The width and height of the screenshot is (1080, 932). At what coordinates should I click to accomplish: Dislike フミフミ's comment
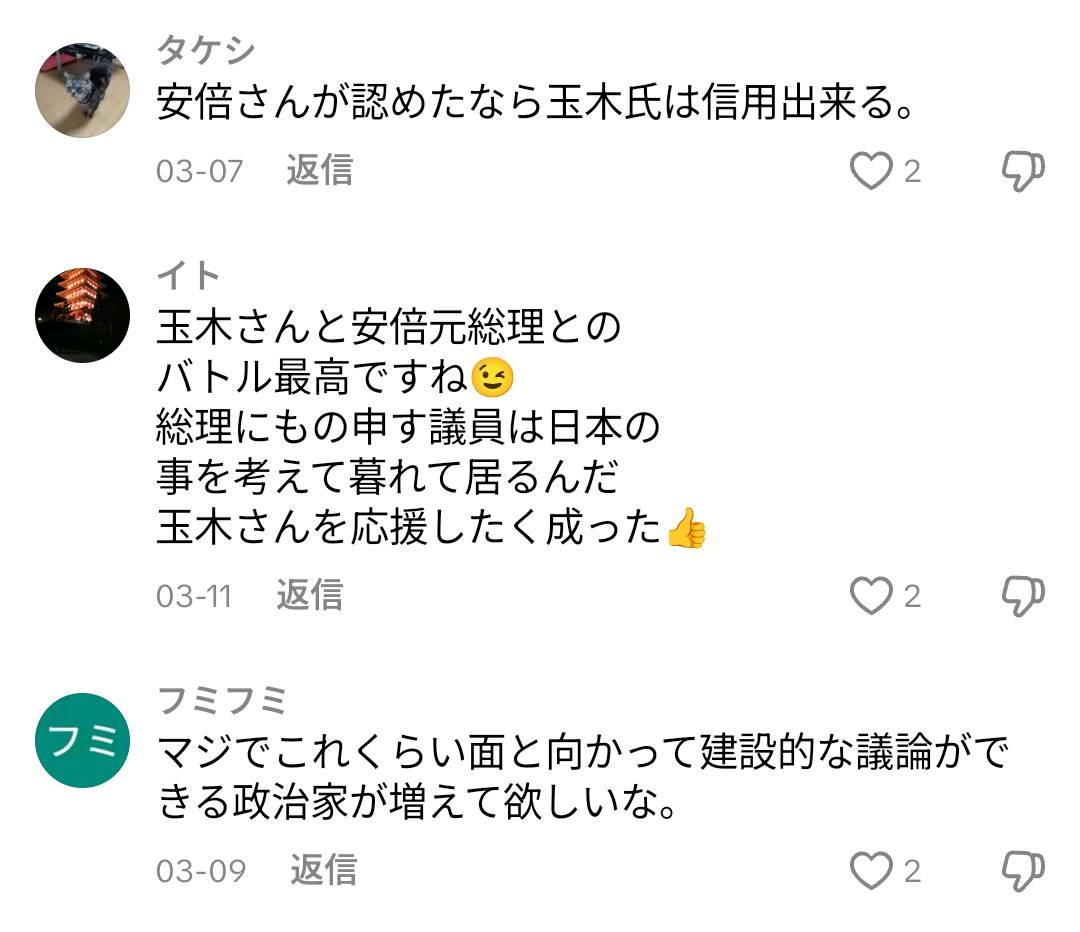(x=1022, y=871)
